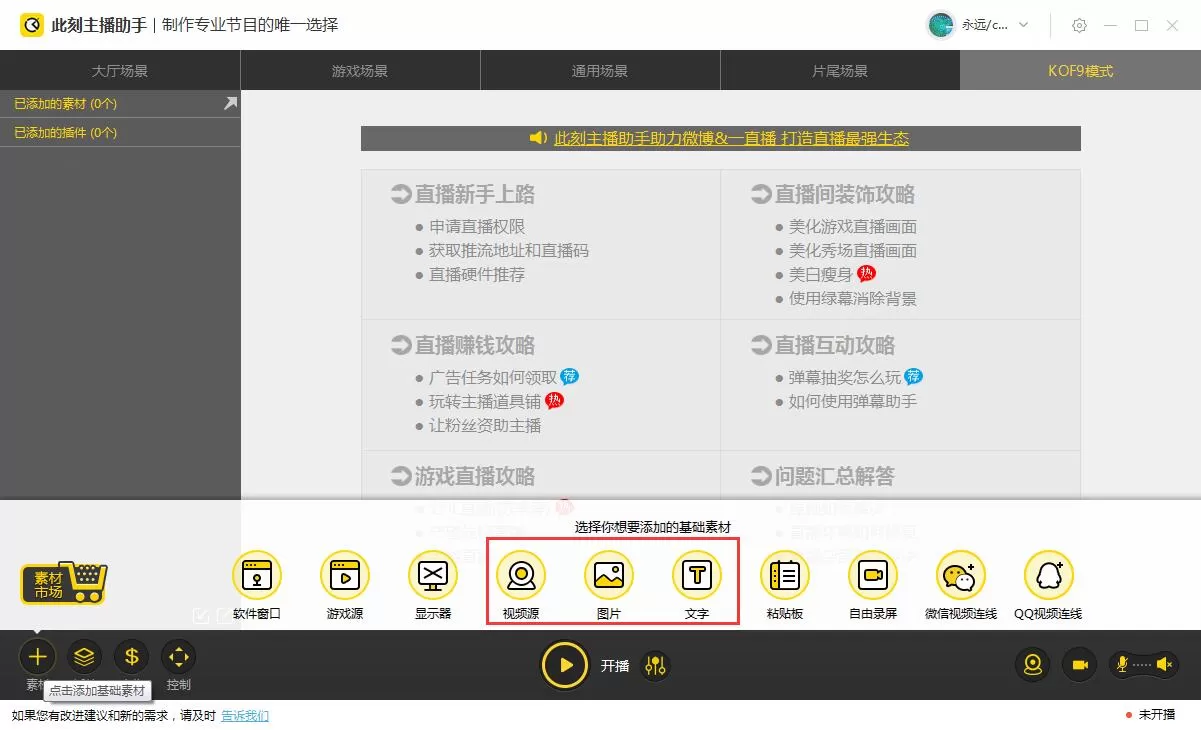The height and width of the screenshot is (730, 1201).
Task: Click the 未开播 status indicator
Action: (1151, 715)
